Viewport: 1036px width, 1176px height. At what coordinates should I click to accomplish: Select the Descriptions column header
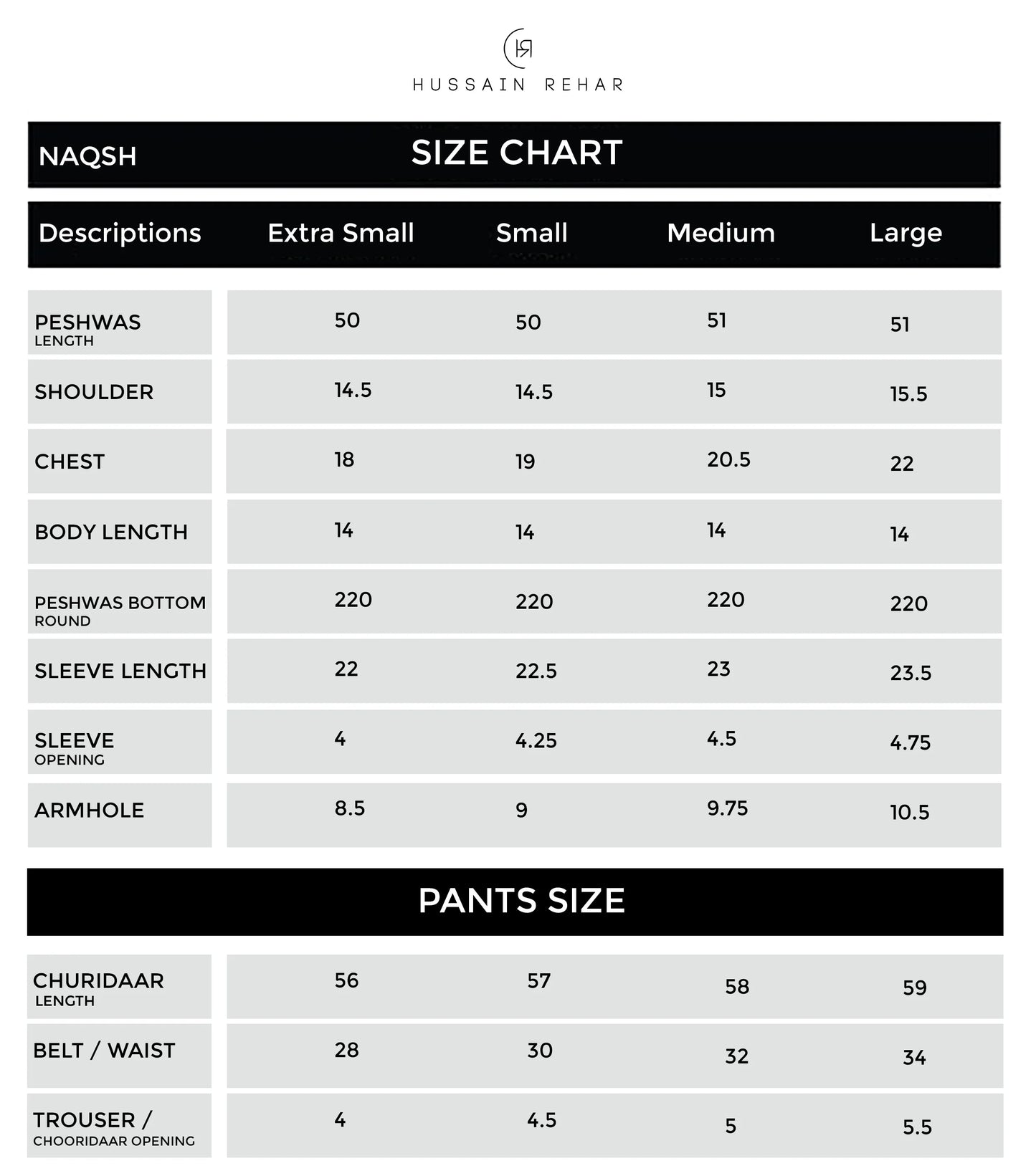pyautogui.click(x=120, y=233)
